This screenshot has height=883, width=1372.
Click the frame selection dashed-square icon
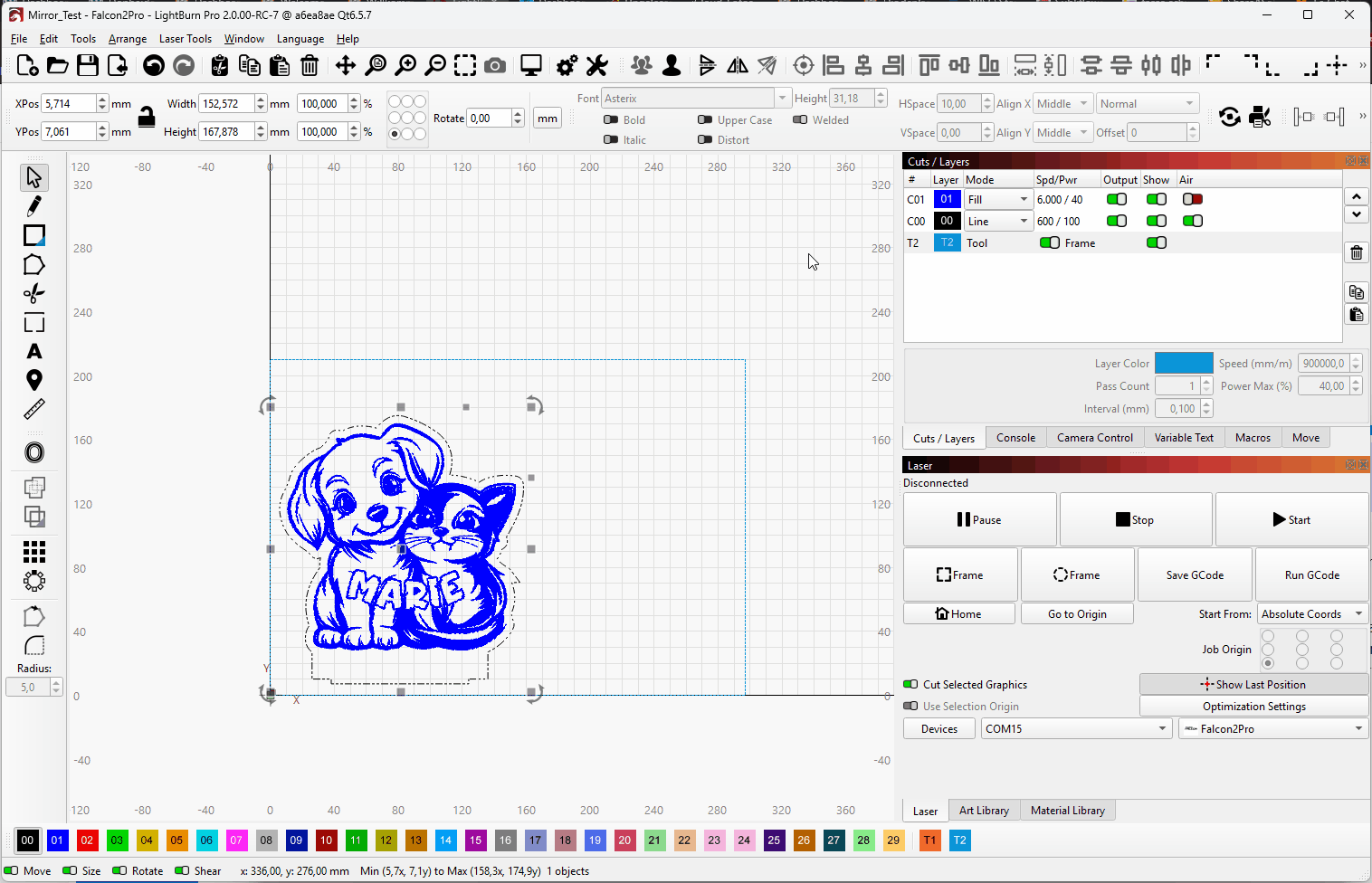point(465,65)
